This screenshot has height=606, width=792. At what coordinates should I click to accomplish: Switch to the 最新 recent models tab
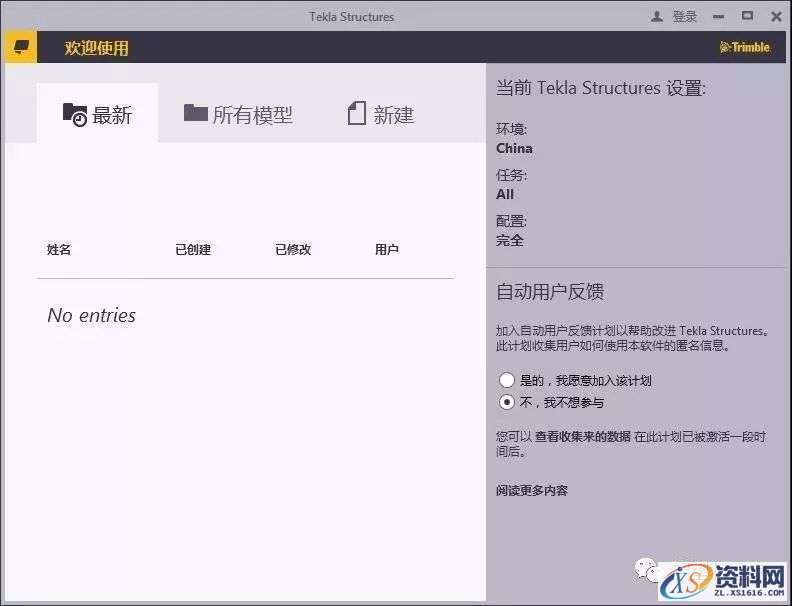(x=97, y=114)
